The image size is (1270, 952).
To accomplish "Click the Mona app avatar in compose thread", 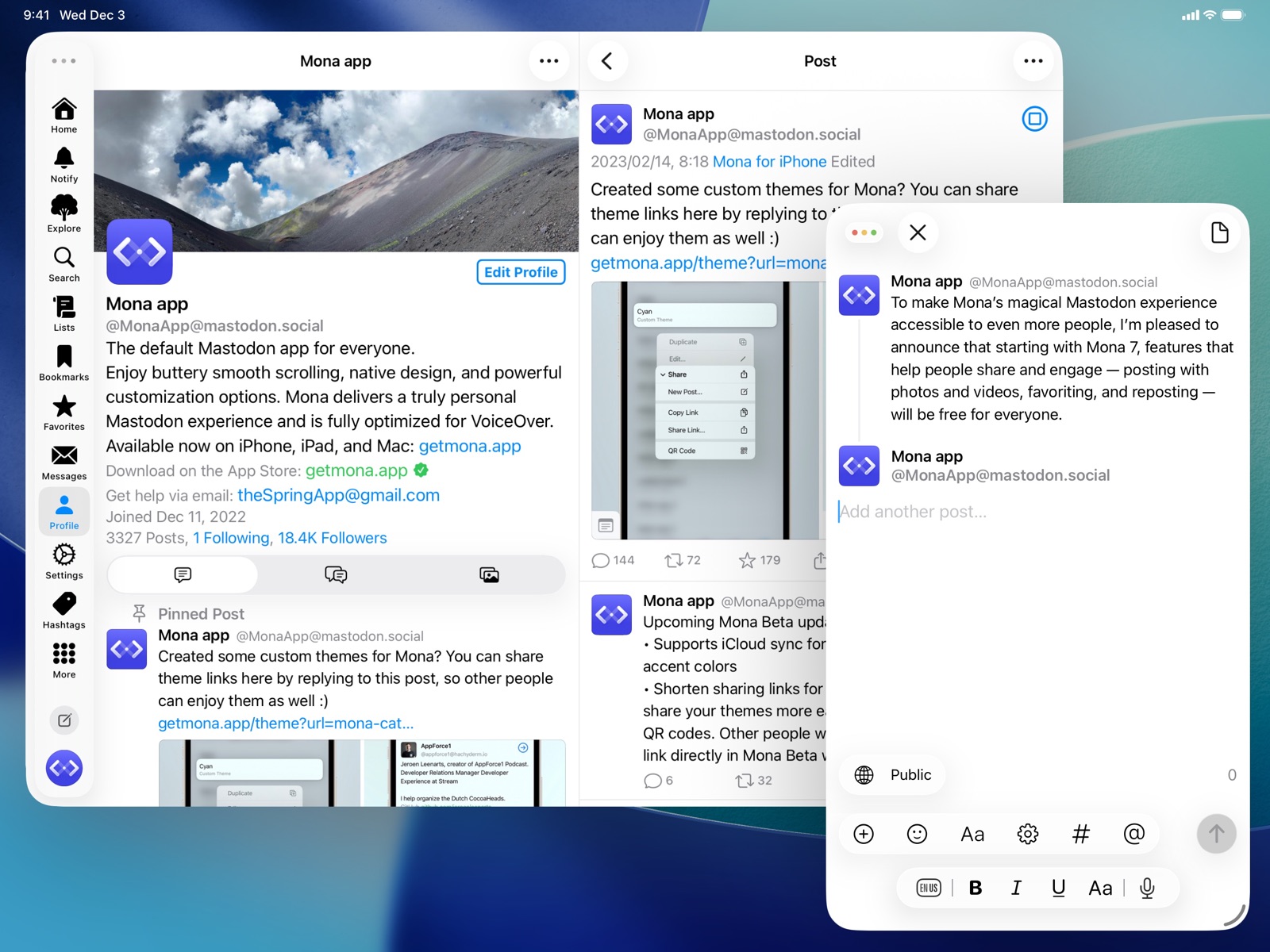I will pos(859,295).
